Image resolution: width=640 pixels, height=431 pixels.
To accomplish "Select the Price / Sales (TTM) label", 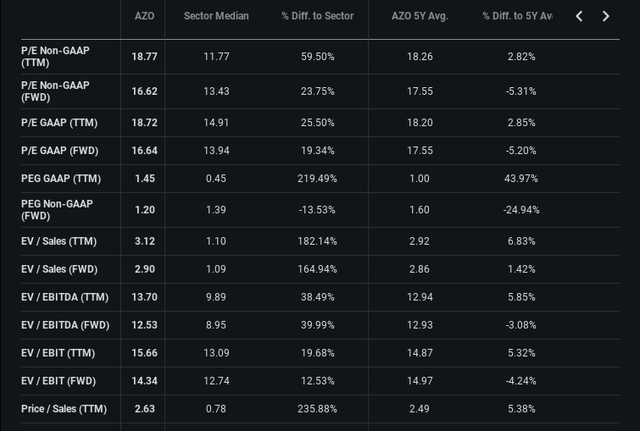I will click(x=64, y=409).
